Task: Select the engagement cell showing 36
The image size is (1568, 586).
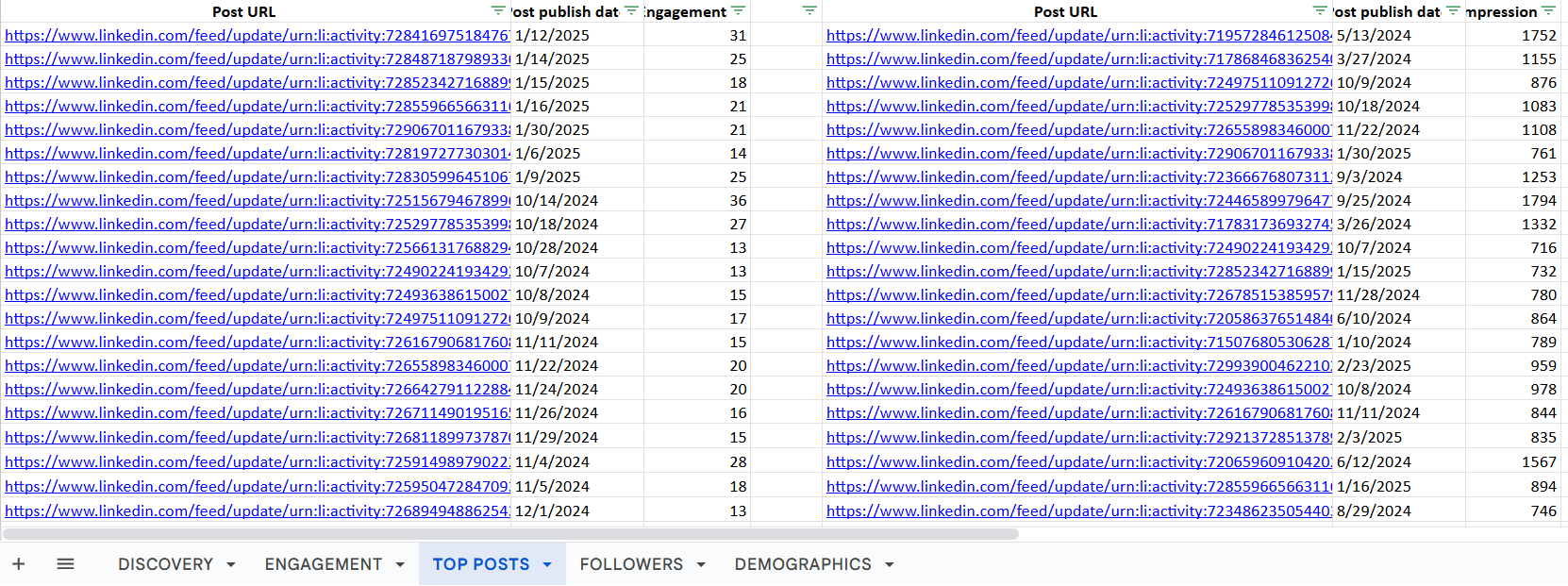Action: pos(698,201)
